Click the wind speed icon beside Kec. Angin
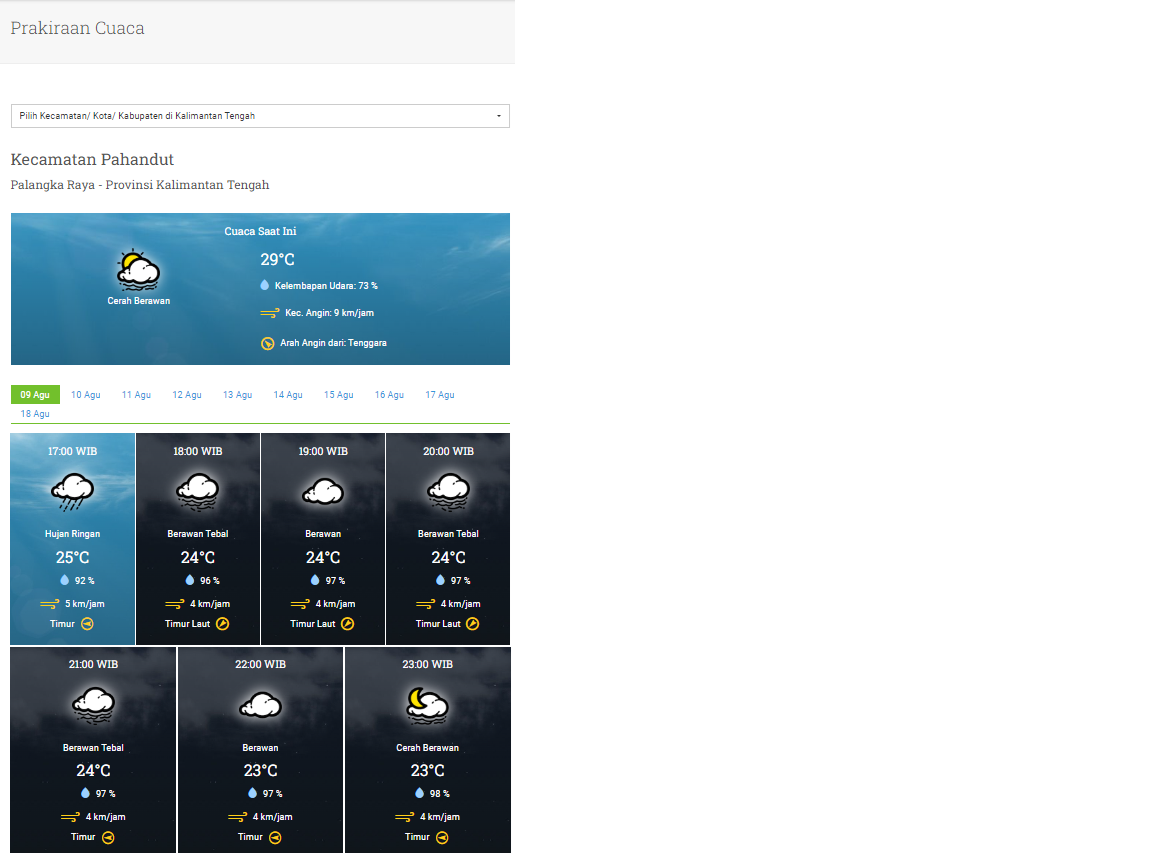Viewport: 1152px width, 853px height. [270, 313]
